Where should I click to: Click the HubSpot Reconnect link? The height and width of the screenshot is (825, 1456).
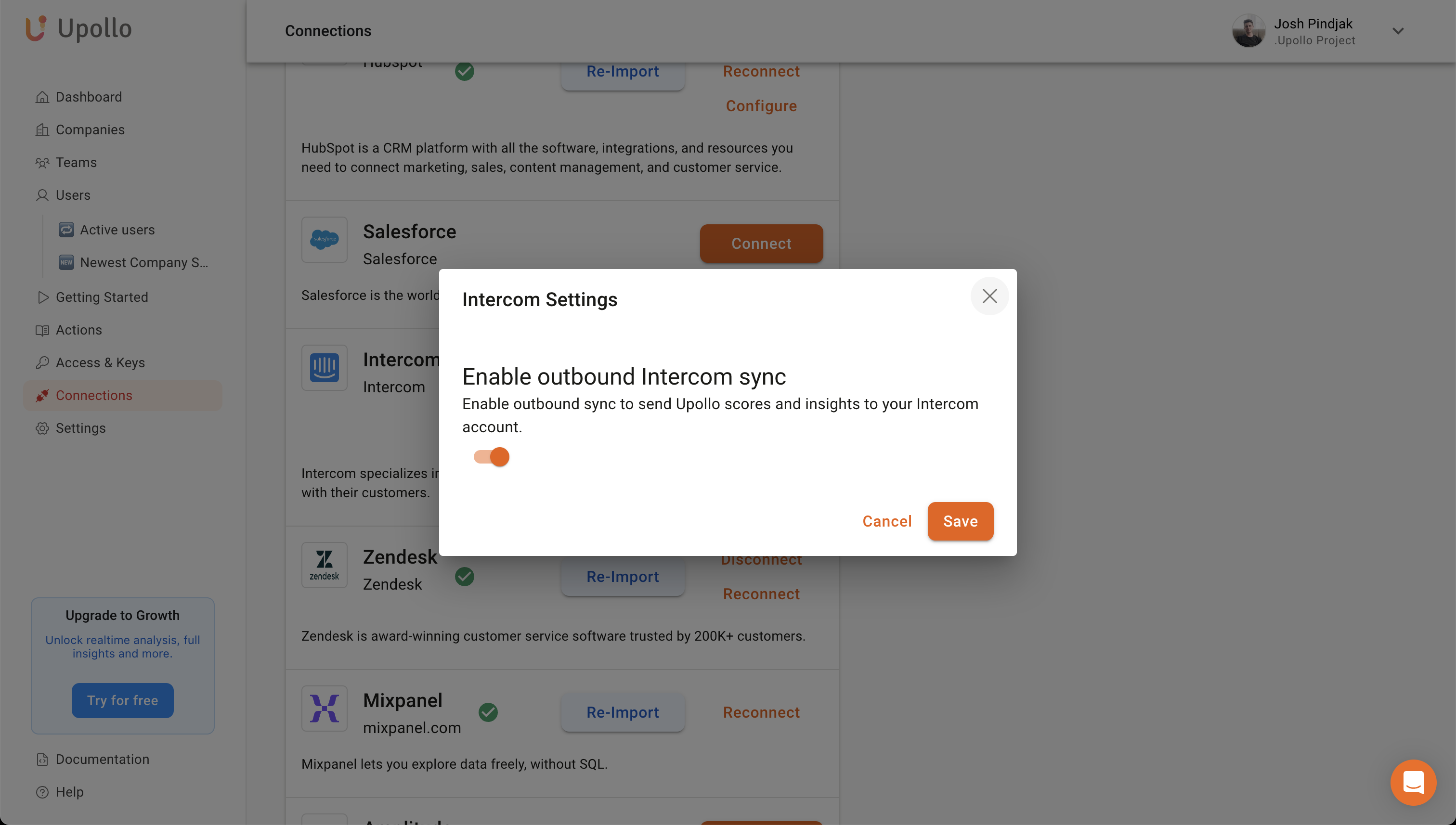tap(761, 71)
